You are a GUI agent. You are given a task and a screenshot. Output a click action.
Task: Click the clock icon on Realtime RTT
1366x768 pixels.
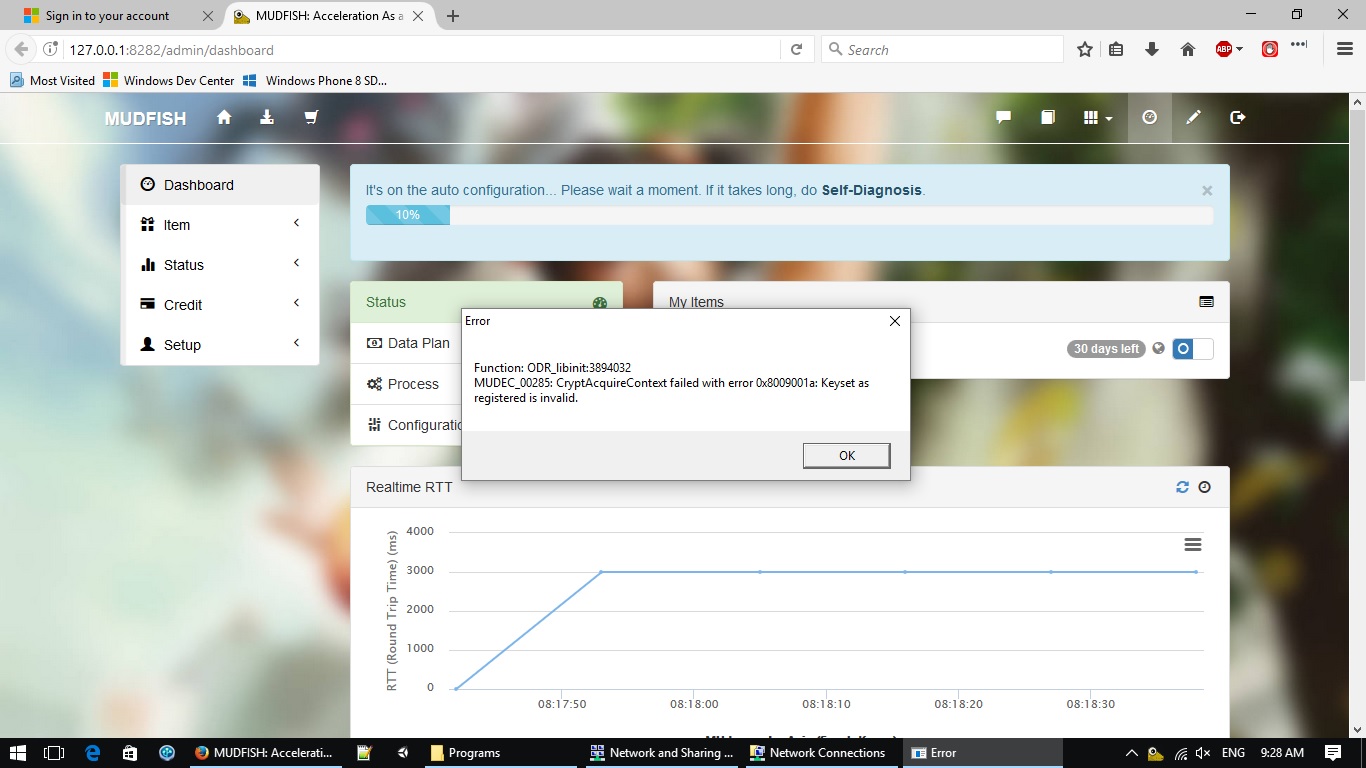click(x=1204, y=487)
